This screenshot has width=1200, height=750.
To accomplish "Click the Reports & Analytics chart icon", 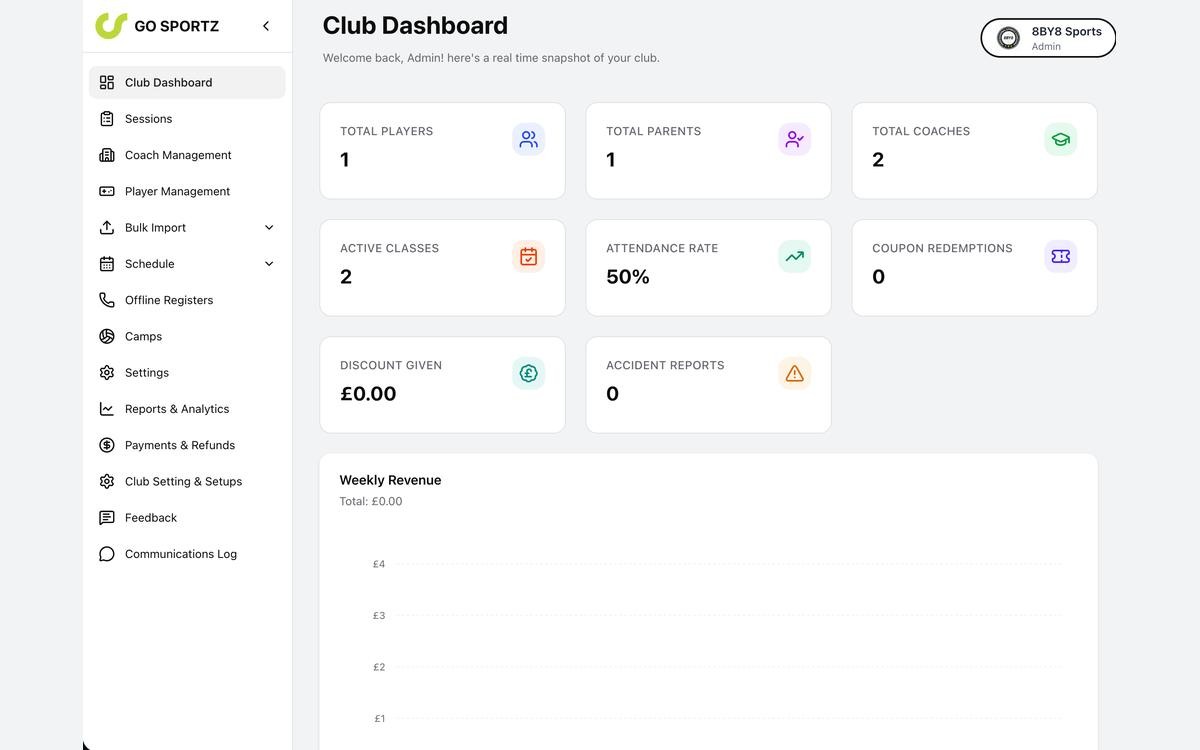I will 107,409.
